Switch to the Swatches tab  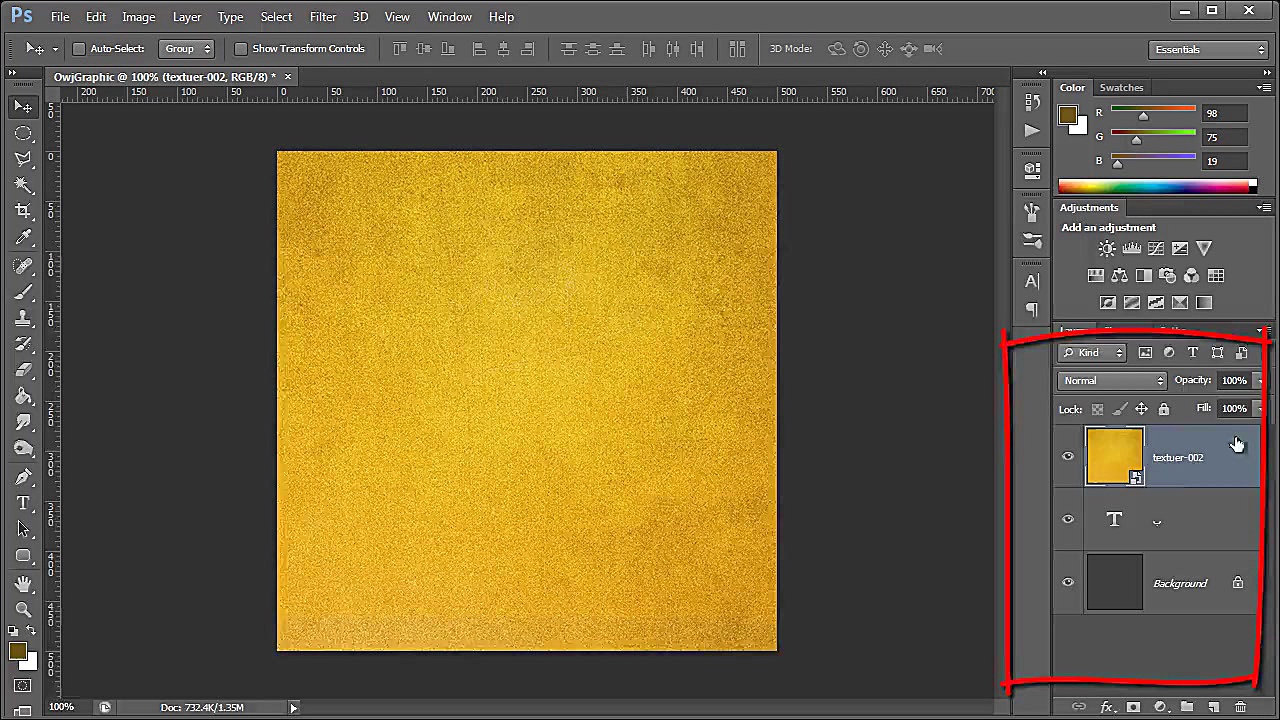[1121, 88]
